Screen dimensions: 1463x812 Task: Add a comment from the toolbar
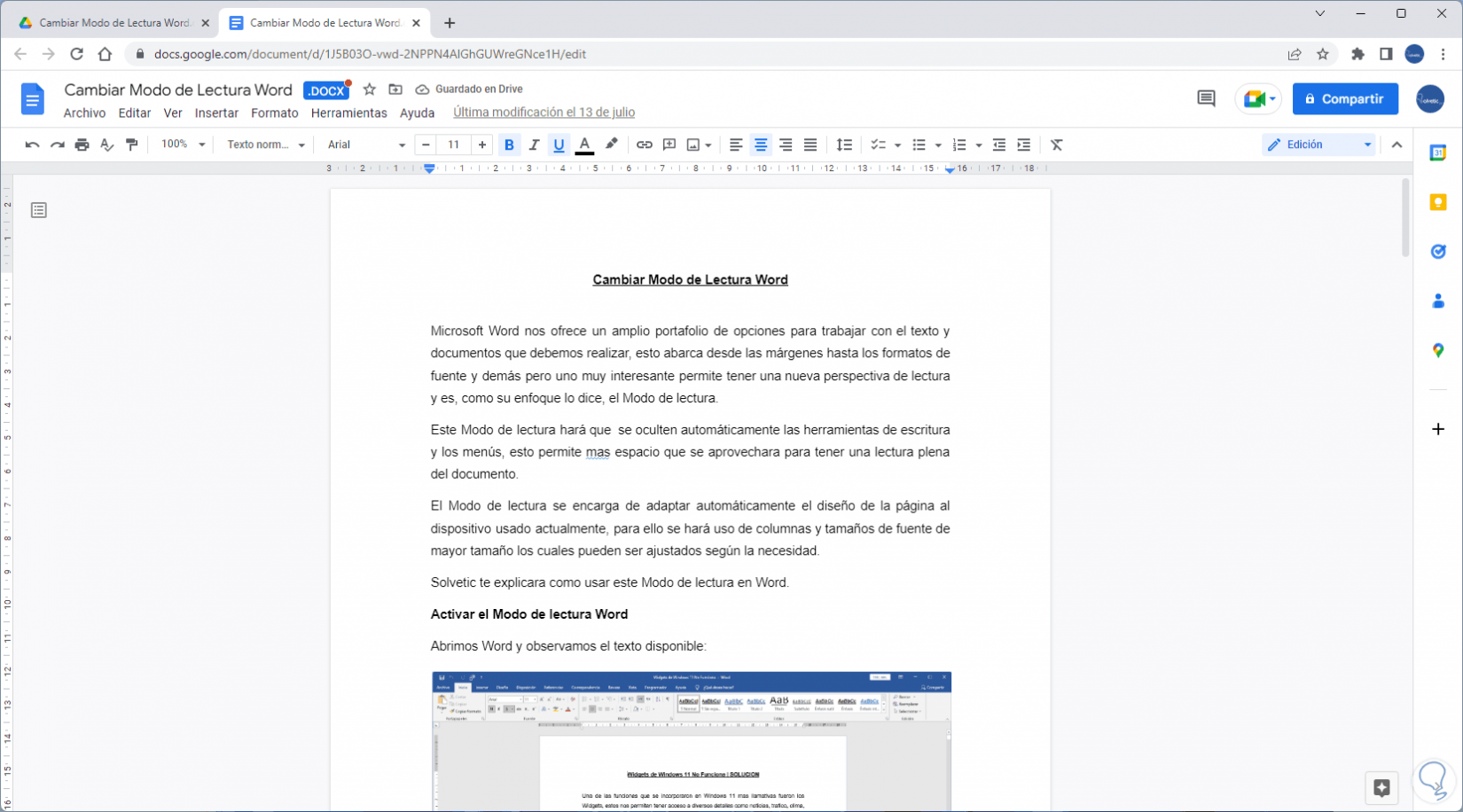pyautogui.click(x=669, y=144)
